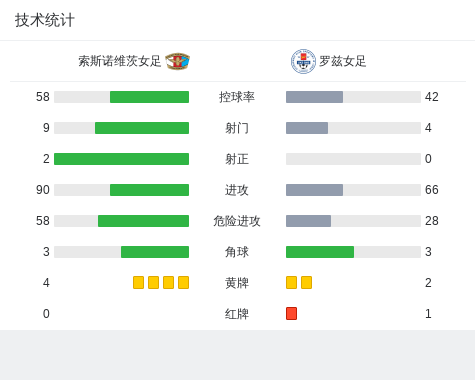The image size is (475, 380).
Task: Click the 索斯诺维茨女足 team crest icon
Action: pos(177,61)
